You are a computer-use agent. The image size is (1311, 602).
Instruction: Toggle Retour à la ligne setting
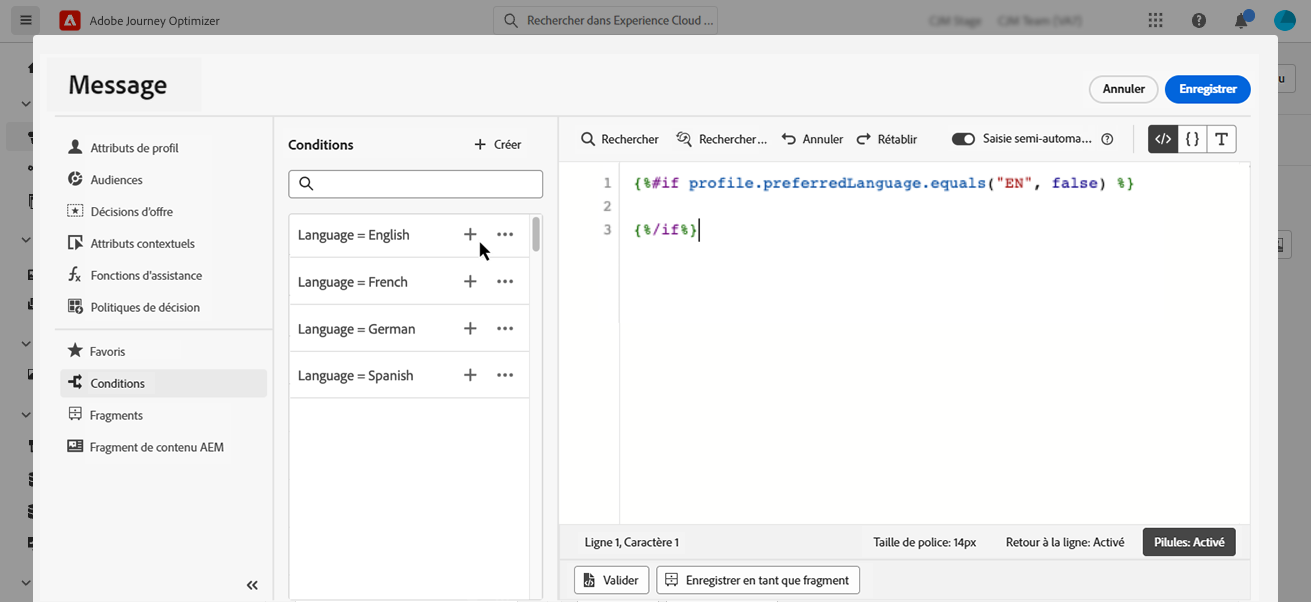1065,542
